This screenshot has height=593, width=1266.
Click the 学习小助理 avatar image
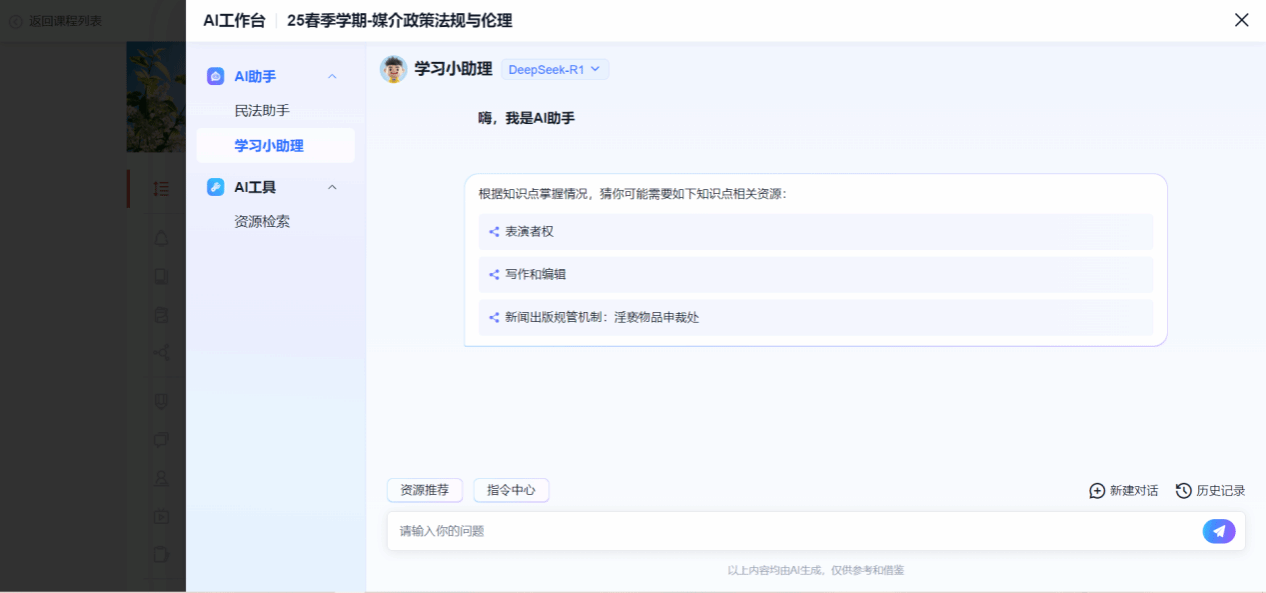pos(393,69)
